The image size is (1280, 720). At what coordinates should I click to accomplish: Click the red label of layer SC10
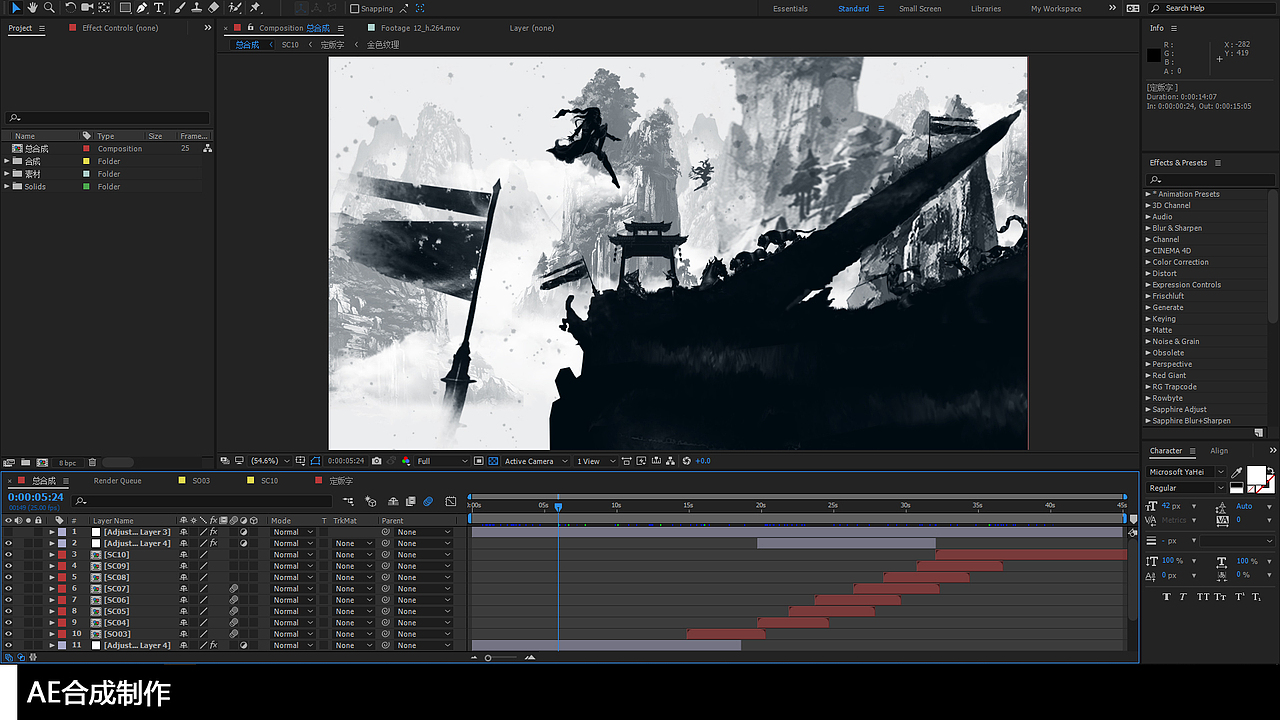click(x=62, y=555)
